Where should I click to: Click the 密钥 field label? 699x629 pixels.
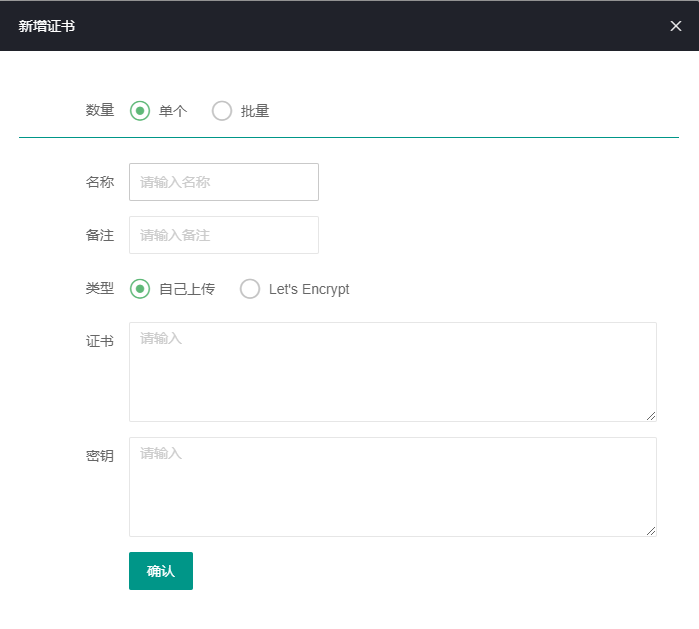coord(100,456)
